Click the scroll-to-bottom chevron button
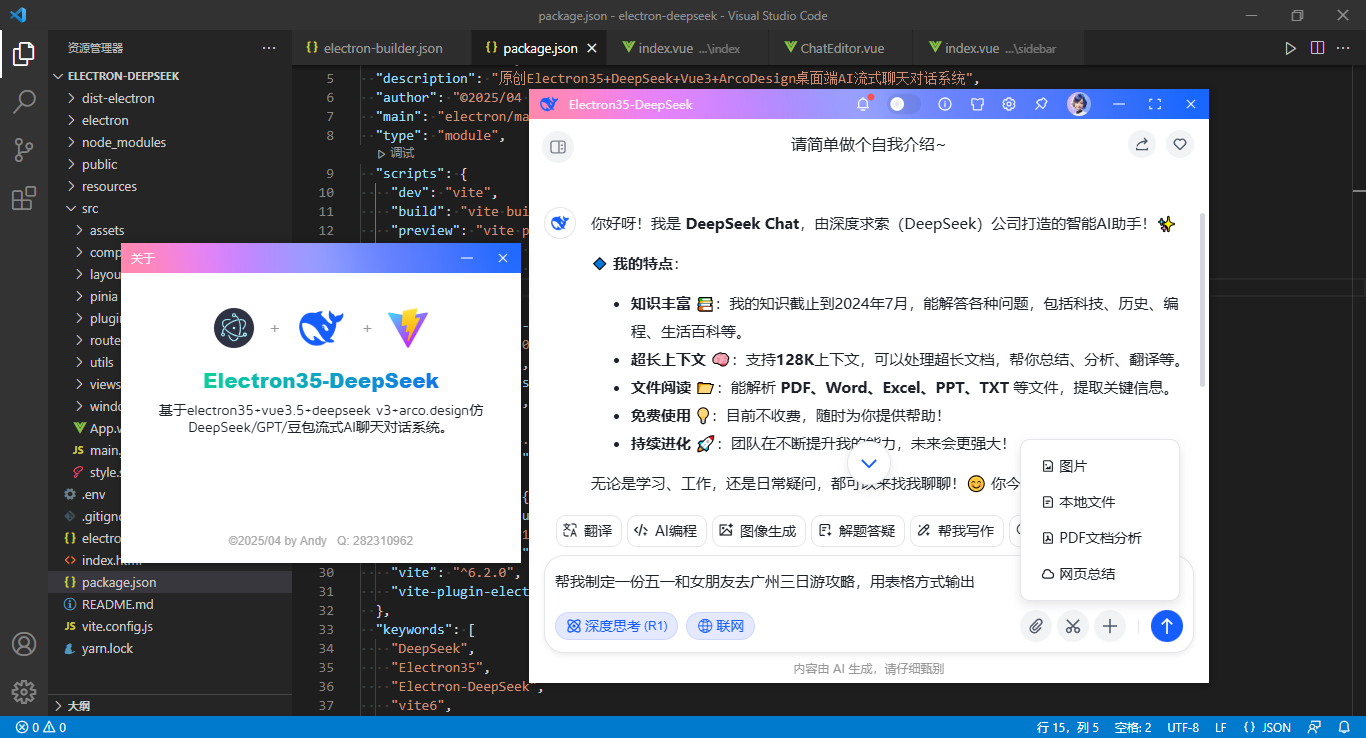The width and height of the screenshot is (1366, 738). [868, 463]
